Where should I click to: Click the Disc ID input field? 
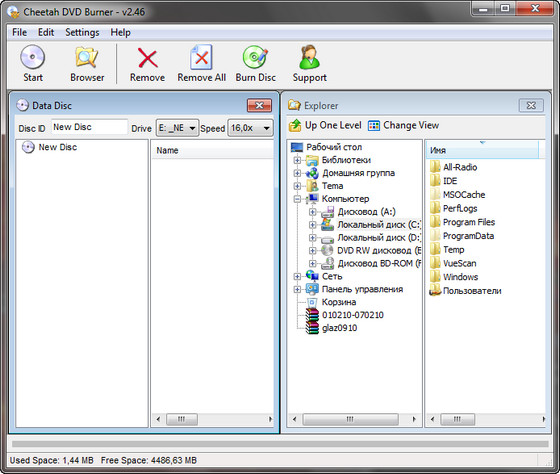[x=89, y=127]
